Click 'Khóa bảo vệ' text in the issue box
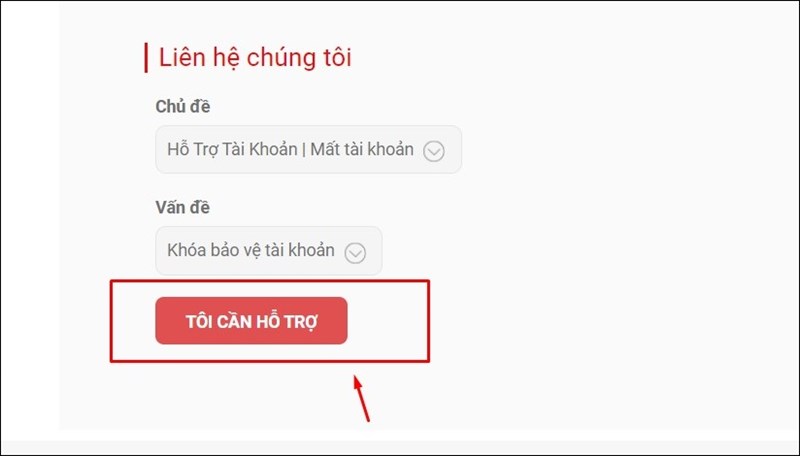Screen dimensions: 800x456 [x=212, y=250]
